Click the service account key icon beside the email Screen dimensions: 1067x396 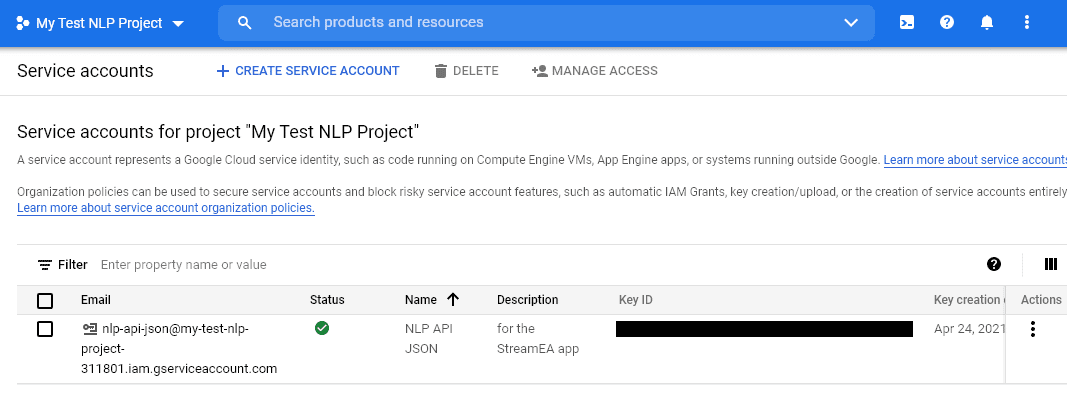(89, 329)
